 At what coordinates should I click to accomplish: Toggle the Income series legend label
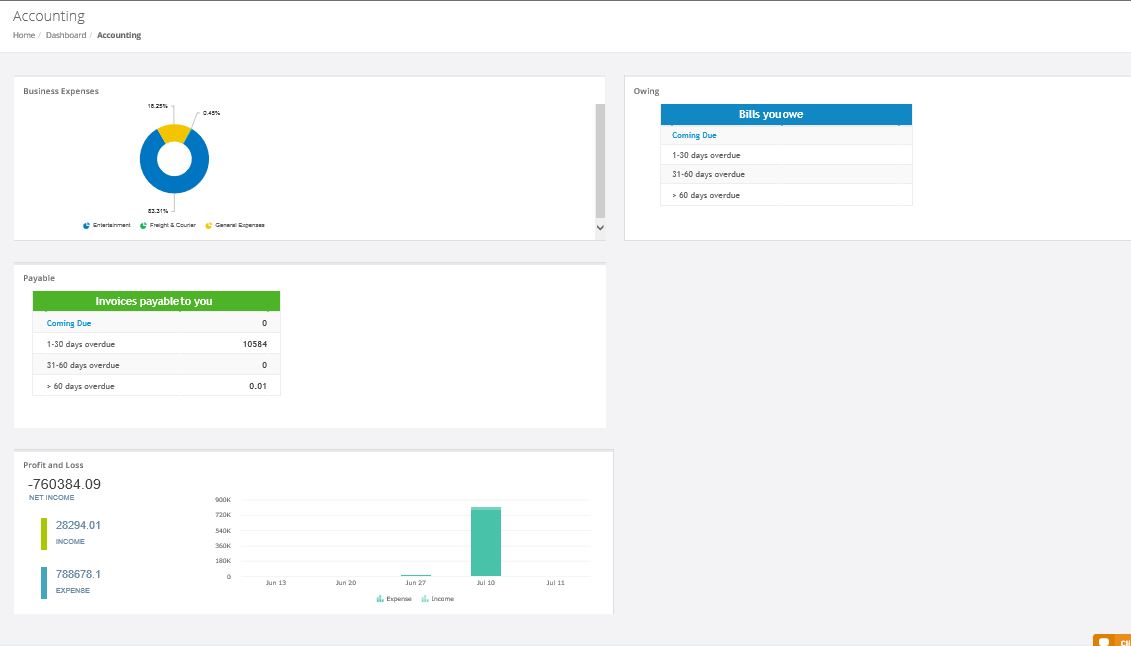(443, 599)
